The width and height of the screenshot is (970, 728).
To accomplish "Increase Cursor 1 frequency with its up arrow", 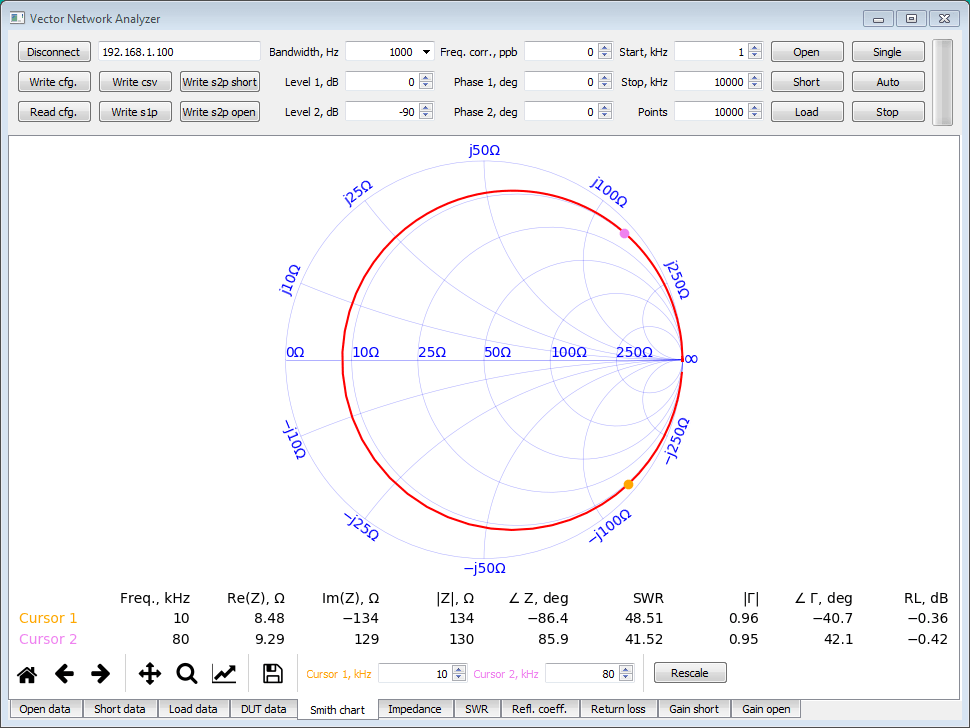I will click(x=459, y=669).
